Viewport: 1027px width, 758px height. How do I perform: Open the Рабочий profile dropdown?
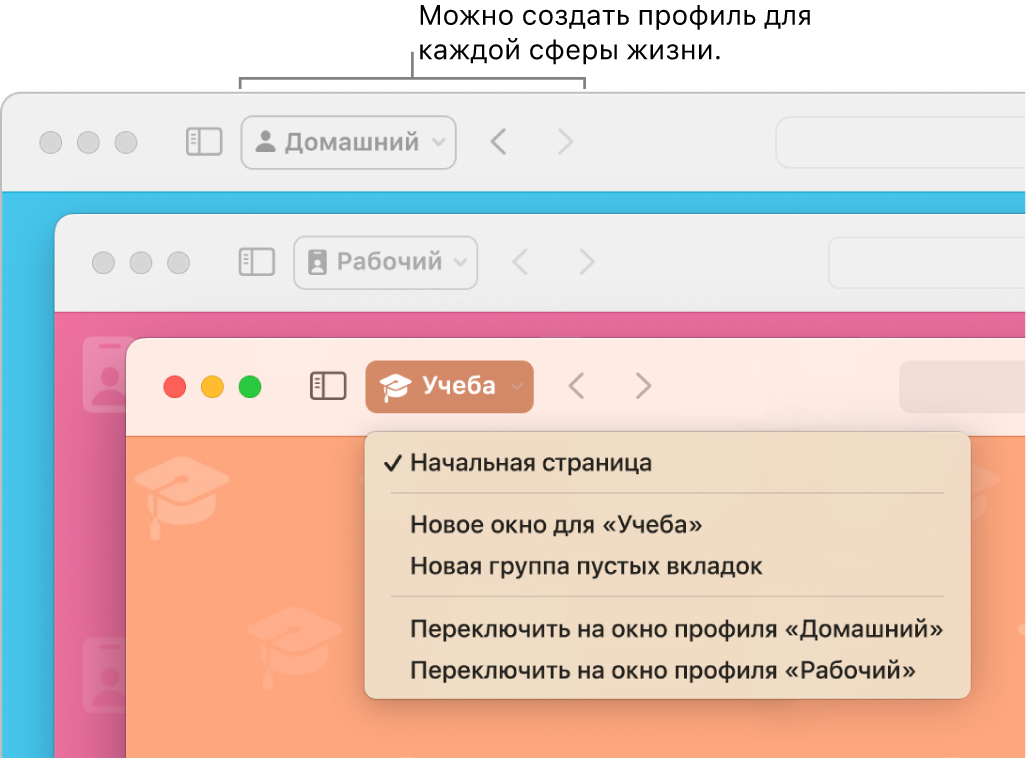tap(385, 262)
